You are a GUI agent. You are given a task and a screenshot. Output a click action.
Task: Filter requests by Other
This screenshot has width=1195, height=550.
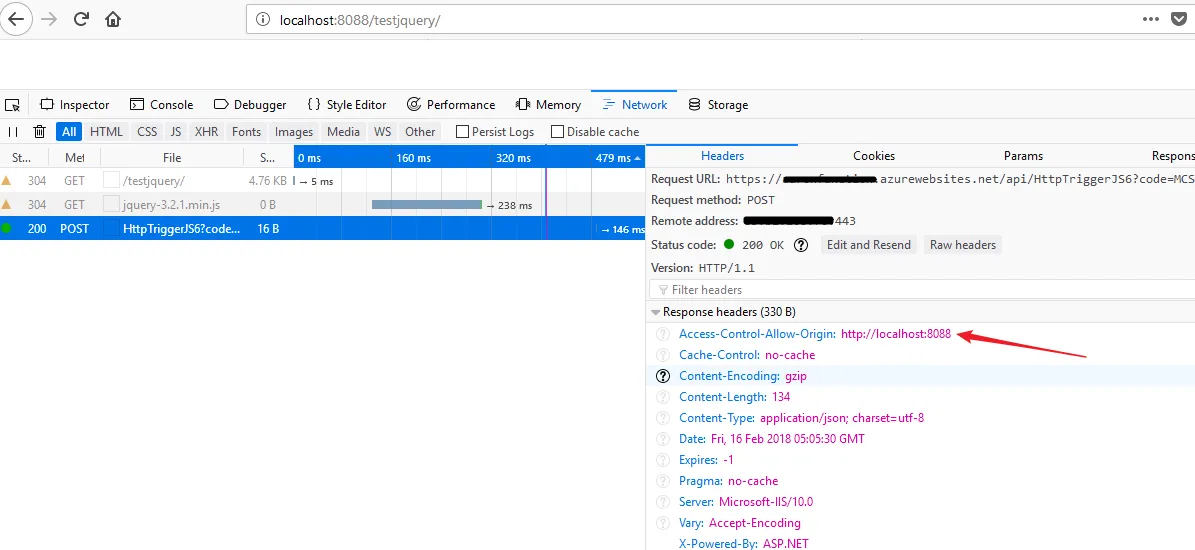pos(420,132)
